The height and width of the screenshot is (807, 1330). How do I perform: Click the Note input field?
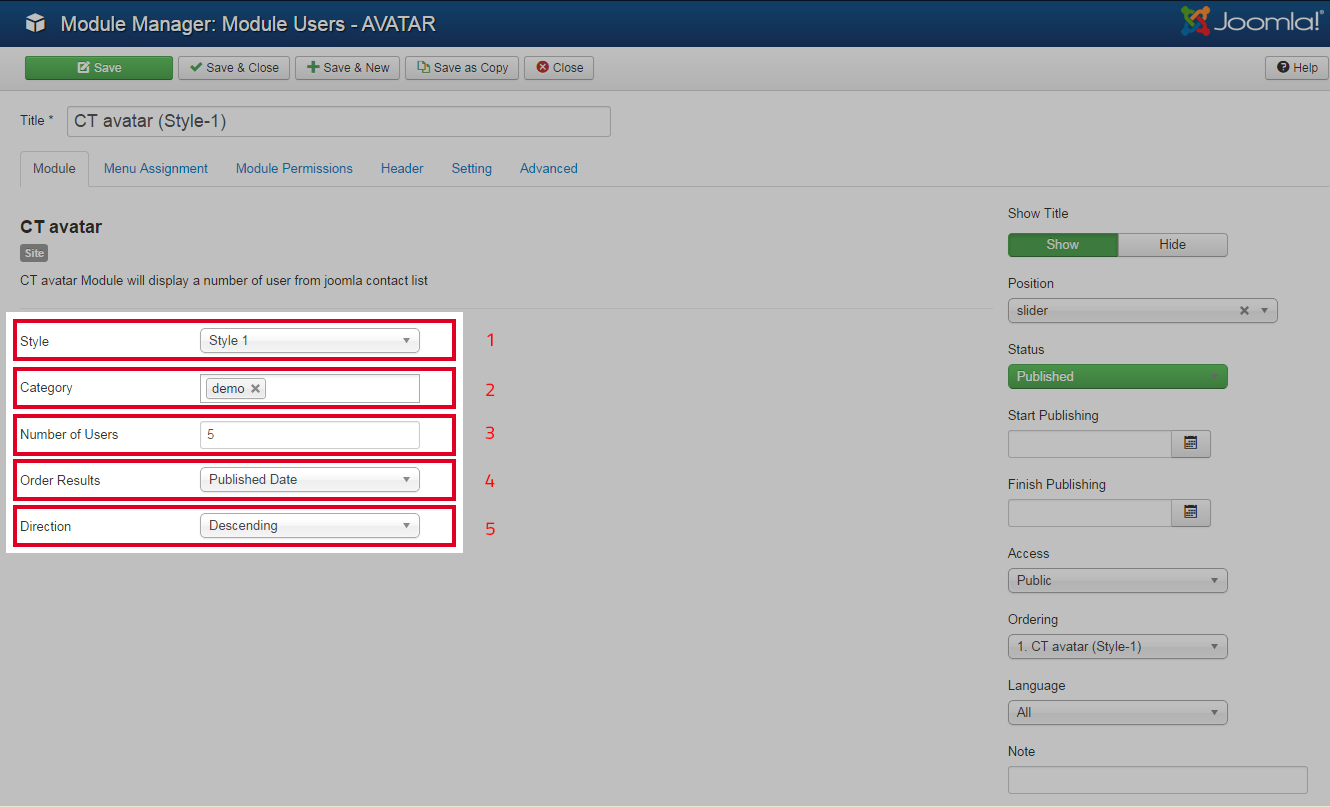[x=1158, y=780]
